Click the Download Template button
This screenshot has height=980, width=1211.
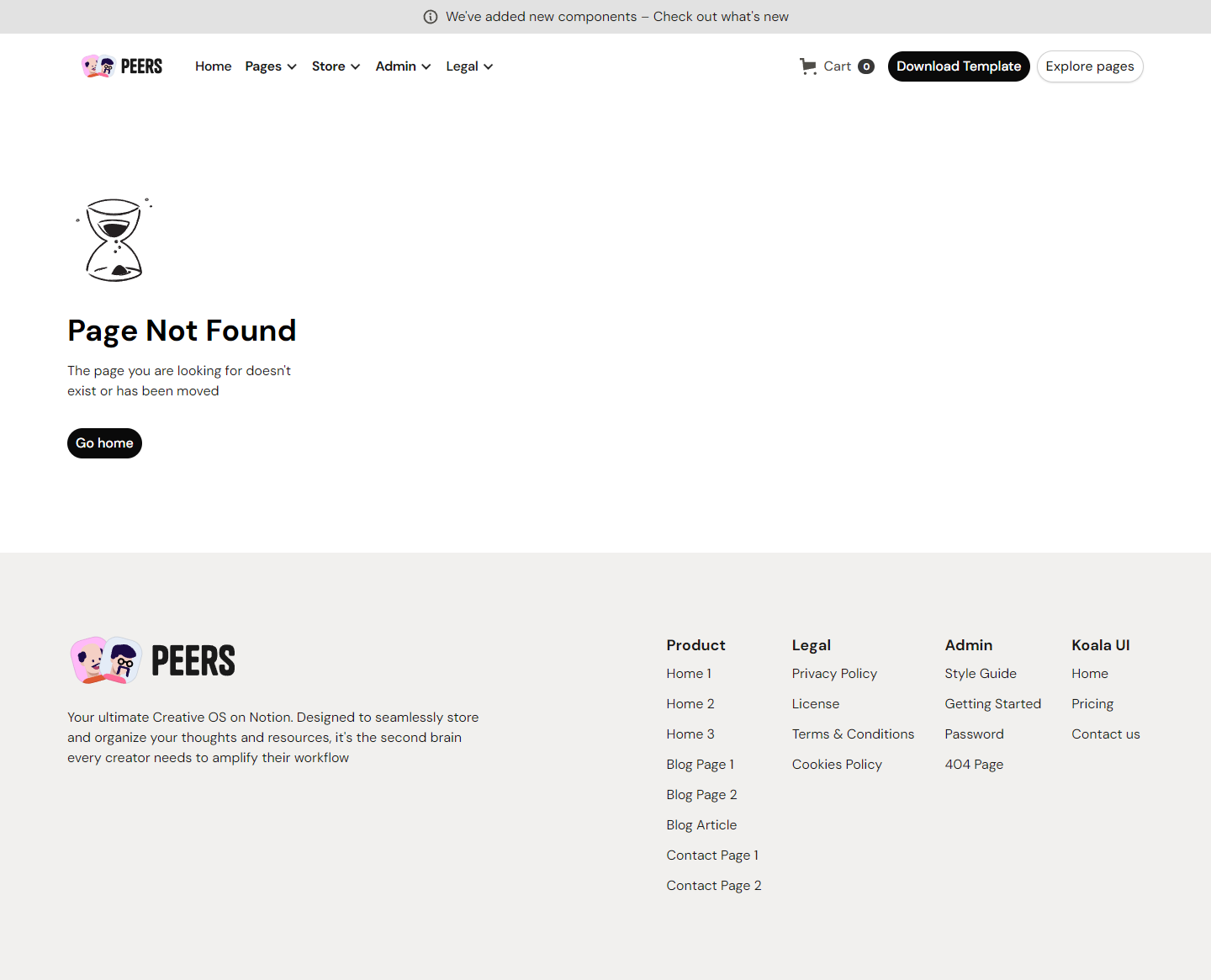(959, 66)
